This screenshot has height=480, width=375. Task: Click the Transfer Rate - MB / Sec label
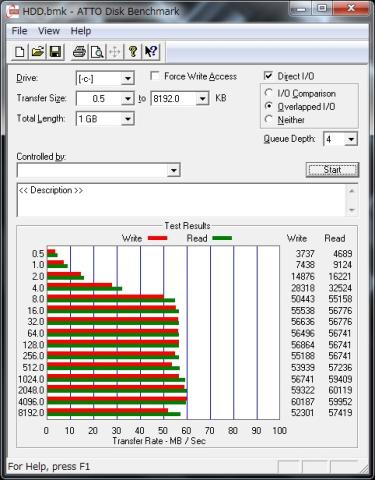(159, 441)
